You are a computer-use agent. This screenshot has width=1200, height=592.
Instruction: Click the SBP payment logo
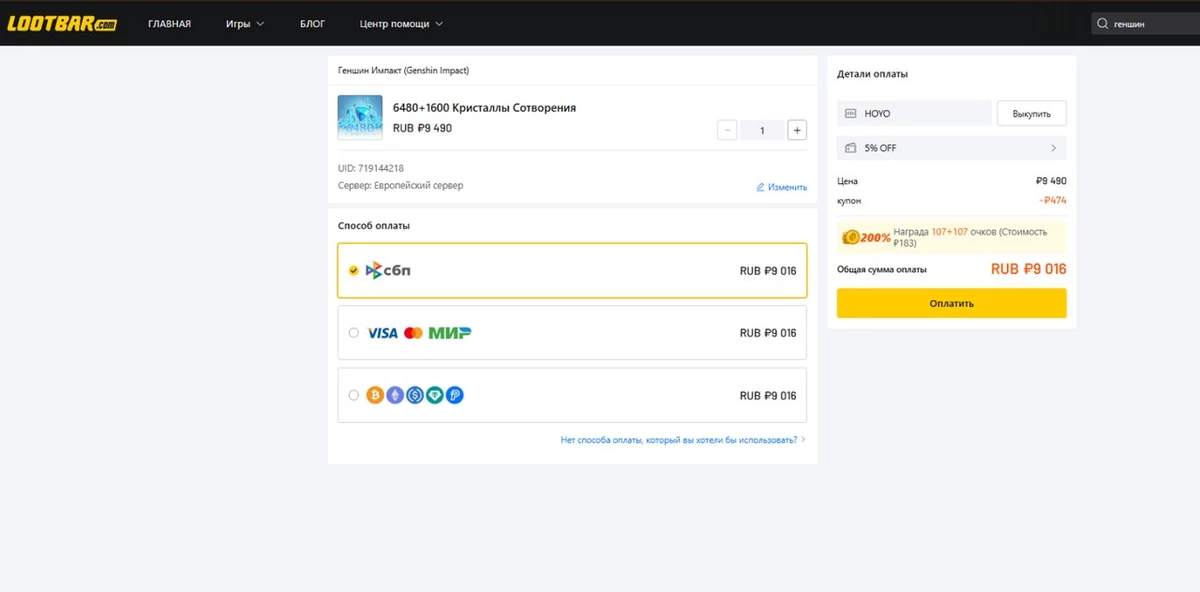[388, 270]
